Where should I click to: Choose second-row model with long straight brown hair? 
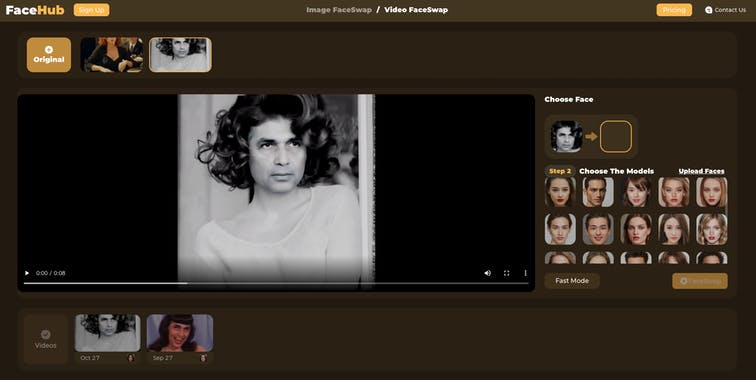[x=674, y=229]
